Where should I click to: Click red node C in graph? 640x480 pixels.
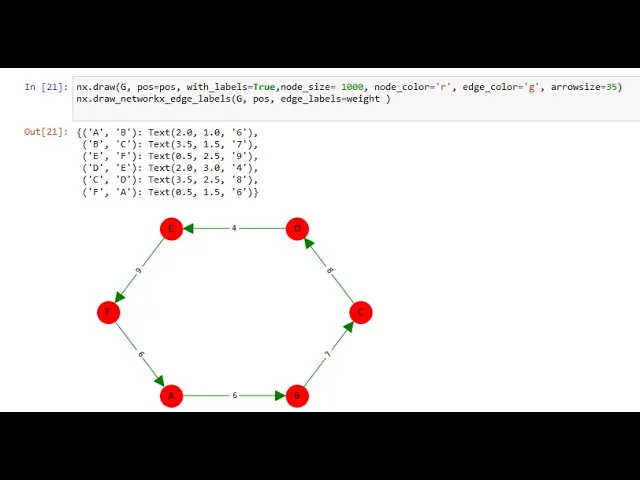pos(361,313)
